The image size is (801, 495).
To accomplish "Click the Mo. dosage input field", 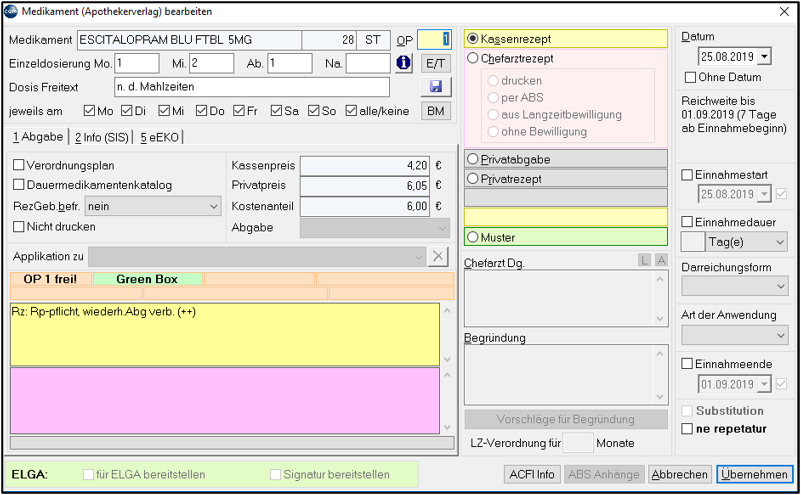I will [136, 63].
